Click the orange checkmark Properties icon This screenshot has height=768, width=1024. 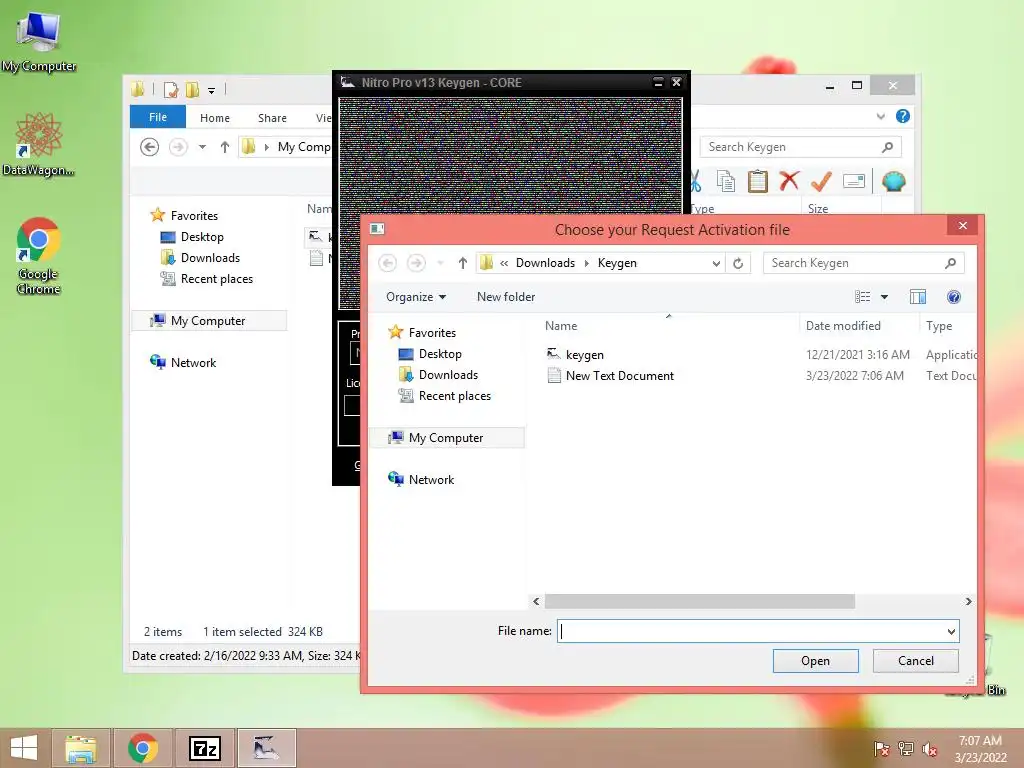point(821,181)
